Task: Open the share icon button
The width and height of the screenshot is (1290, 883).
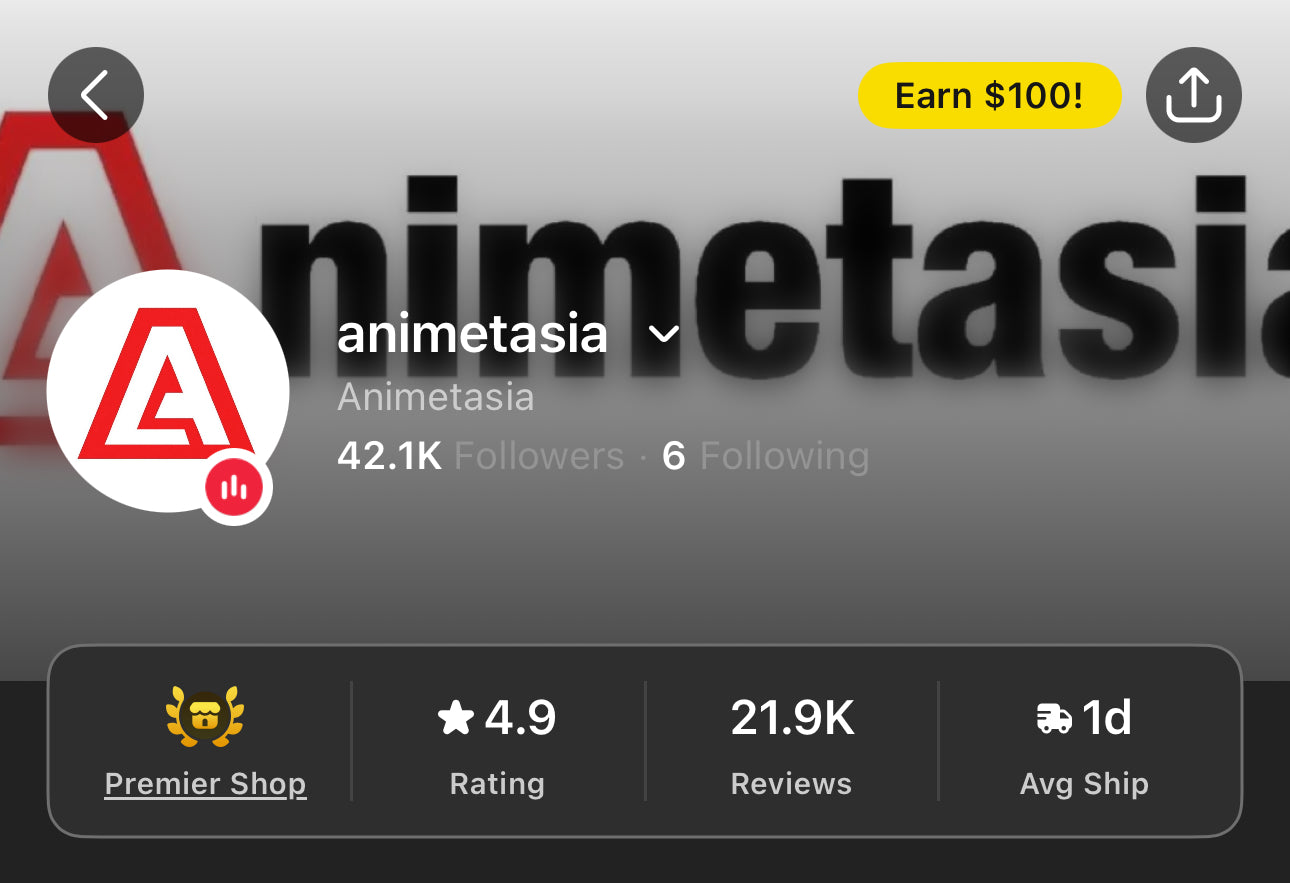Action: (x=1193, y=95)
